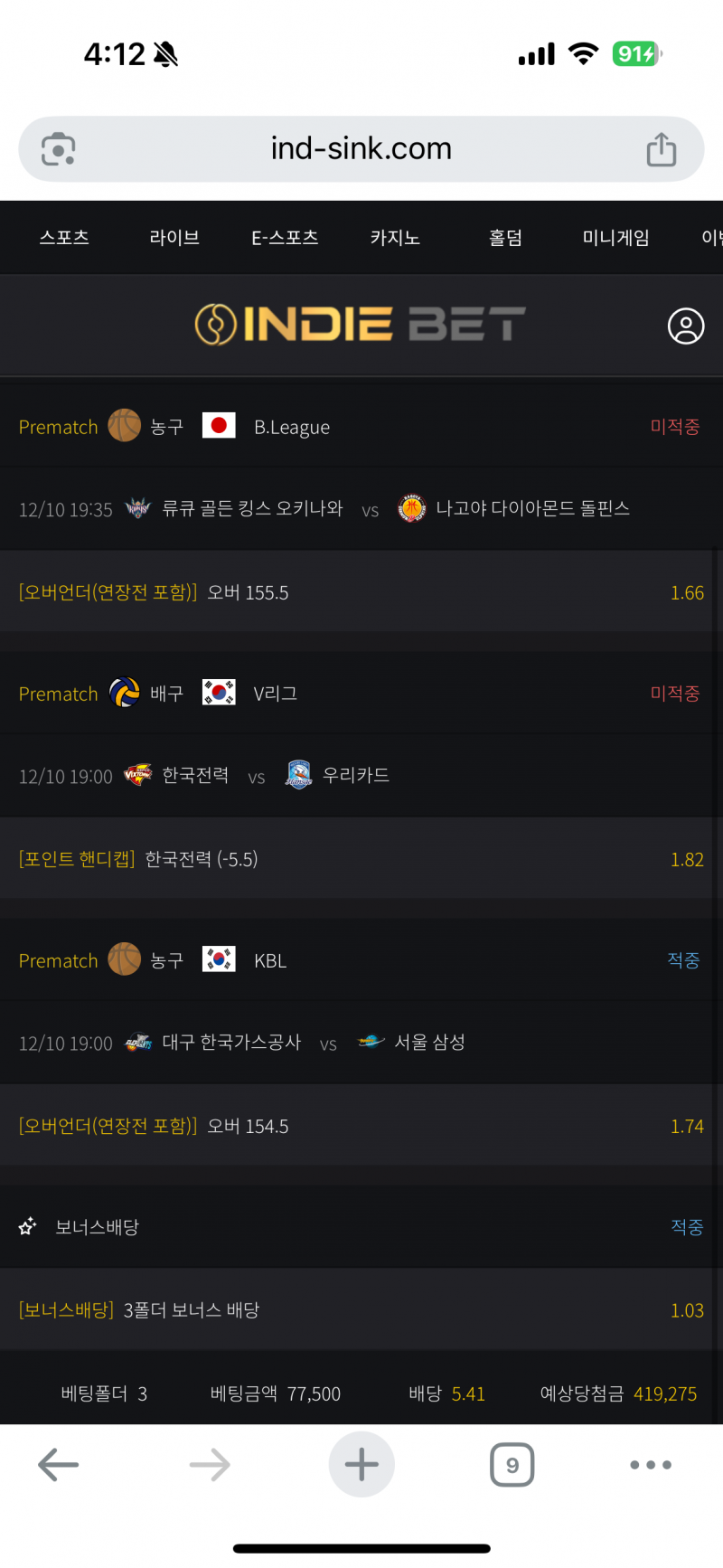Tap the bonus odds star icon
The height and width of the screenshot is (1568, 723).
(x=28, y=1227)
